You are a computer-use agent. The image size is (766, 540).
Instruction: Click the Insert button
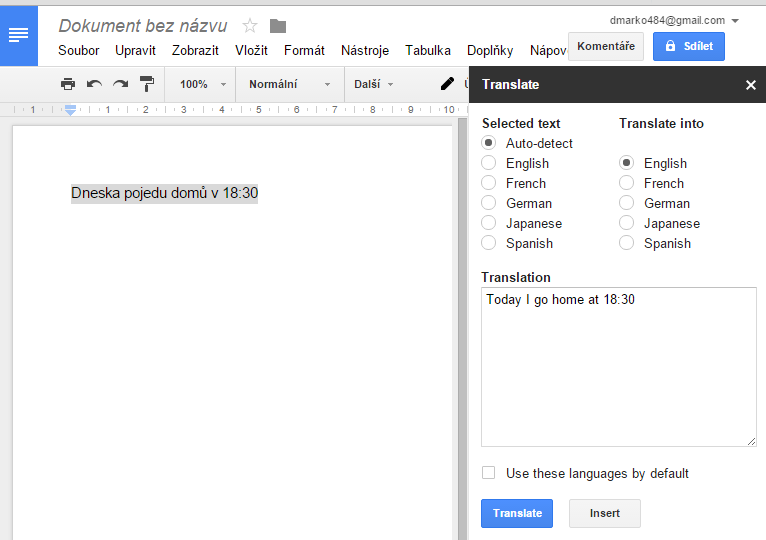point(605,513)
